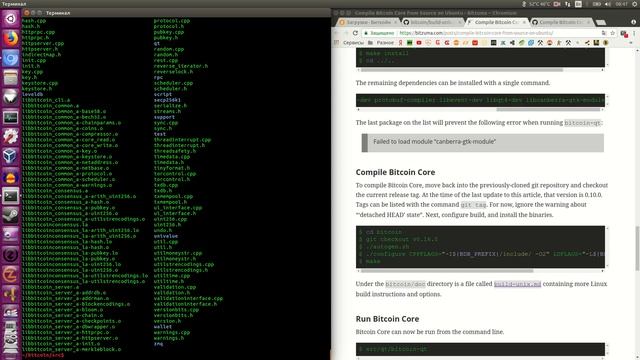
Task: Click the clock in the top panel
Action: click(x=622, y=4)
